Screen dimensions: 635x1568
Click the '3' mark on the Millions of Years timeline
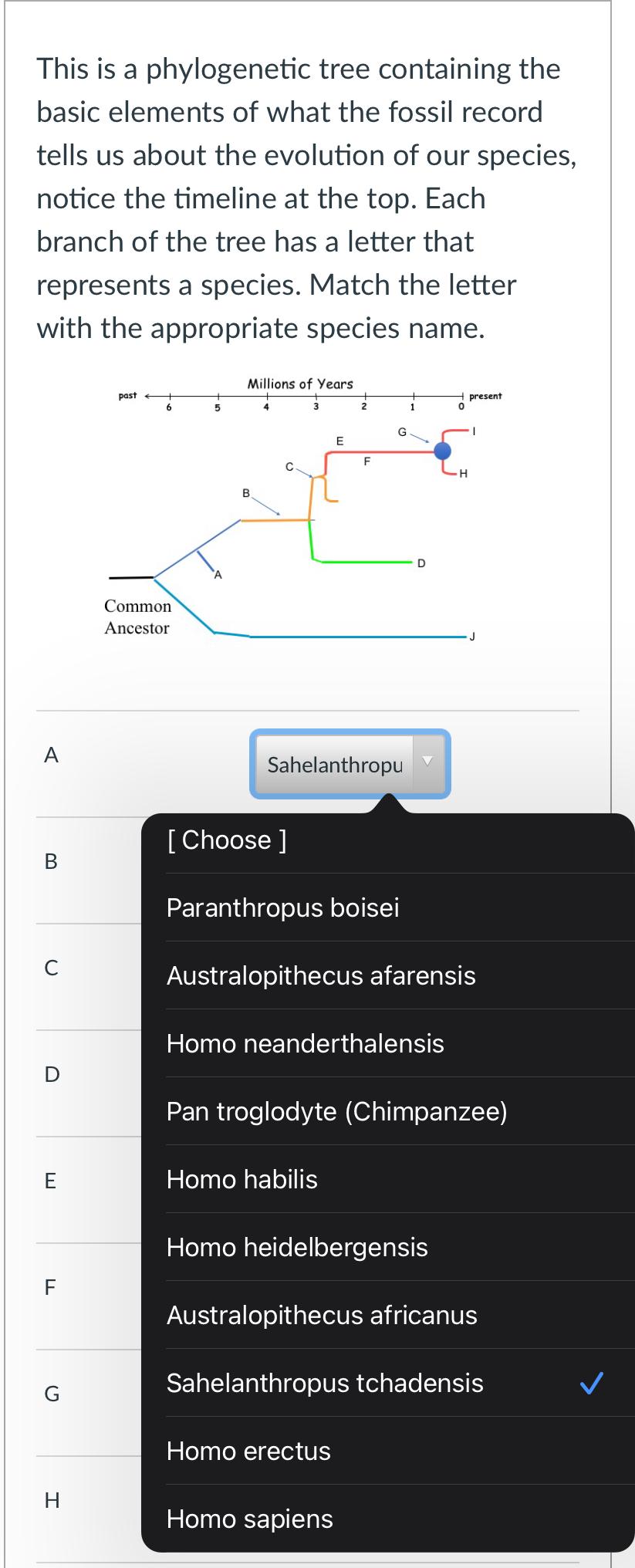point(316,402)
